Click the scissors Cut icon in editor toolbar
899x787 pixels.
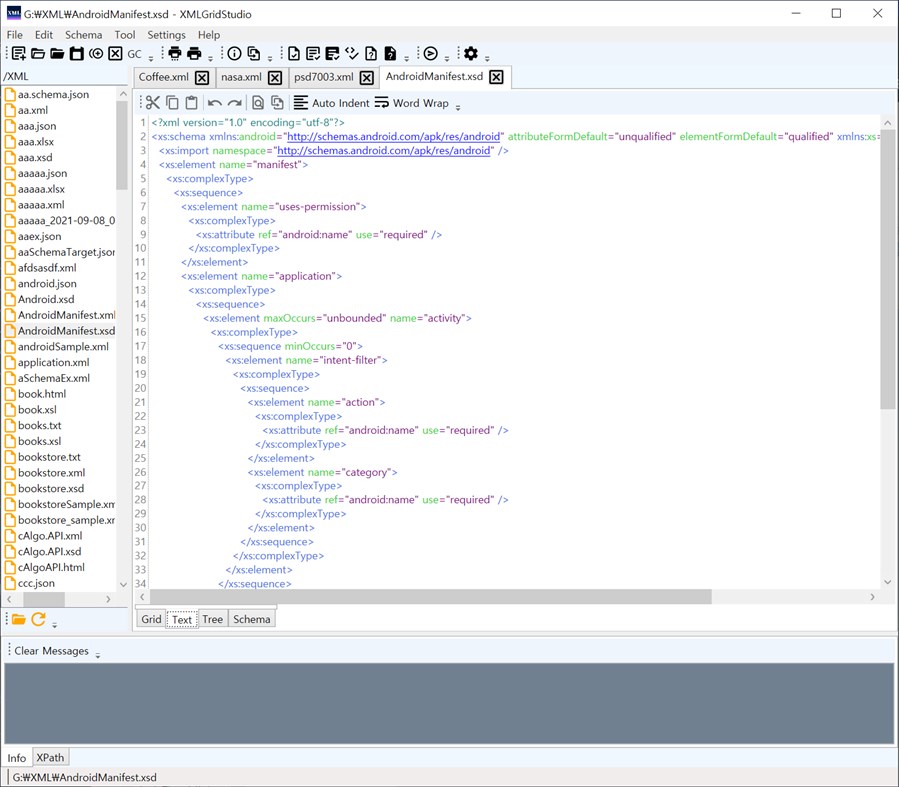pyautogui.click(x=153, y=103)
